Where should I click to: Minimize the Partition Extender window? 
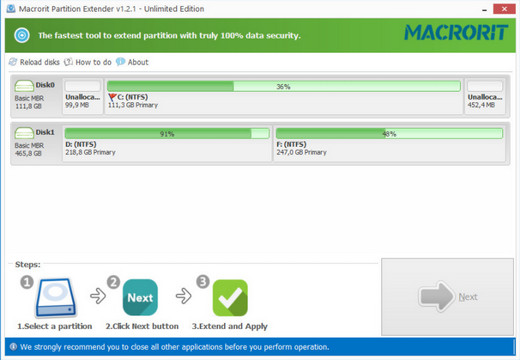pos(484,9)
